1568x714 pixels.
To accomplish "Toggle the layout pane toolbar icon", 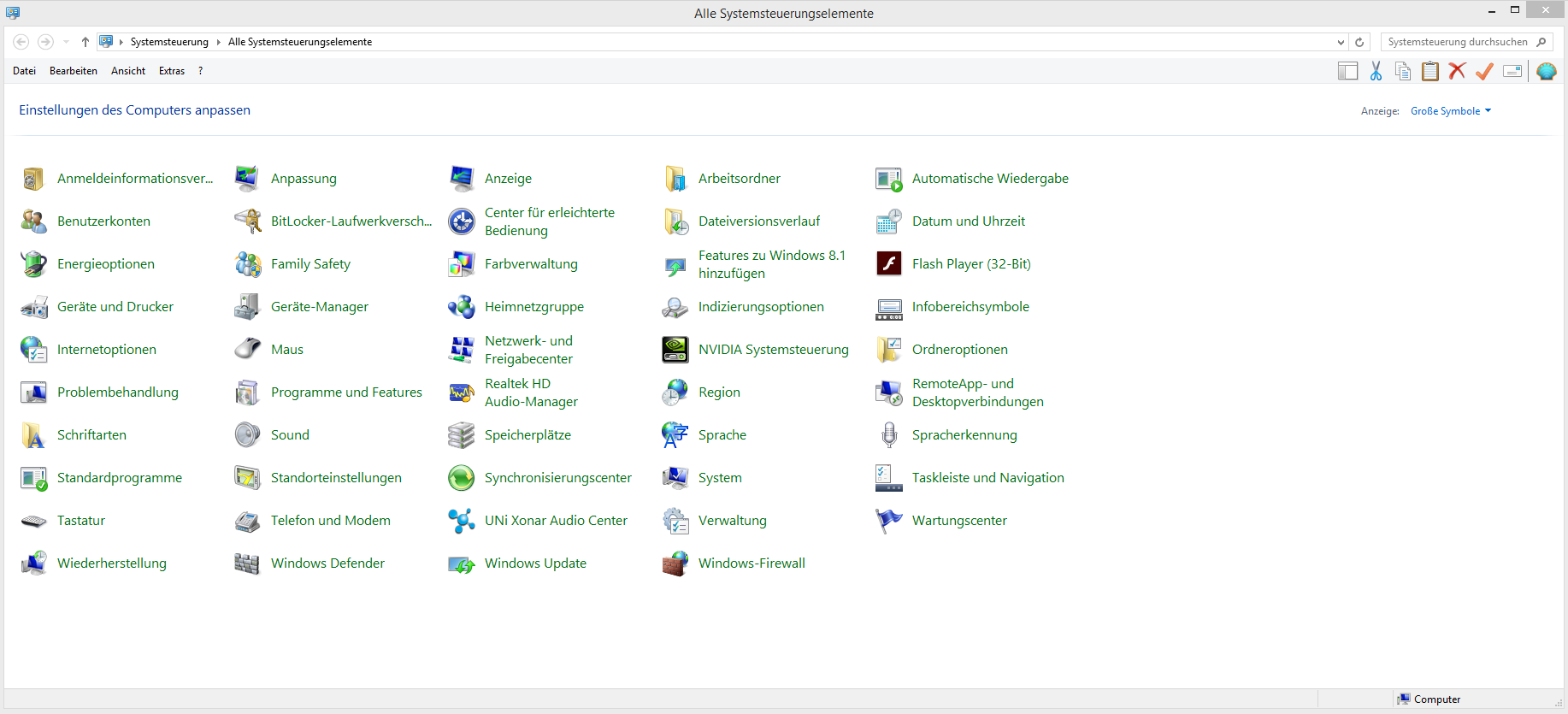I will click(1348, 71).
